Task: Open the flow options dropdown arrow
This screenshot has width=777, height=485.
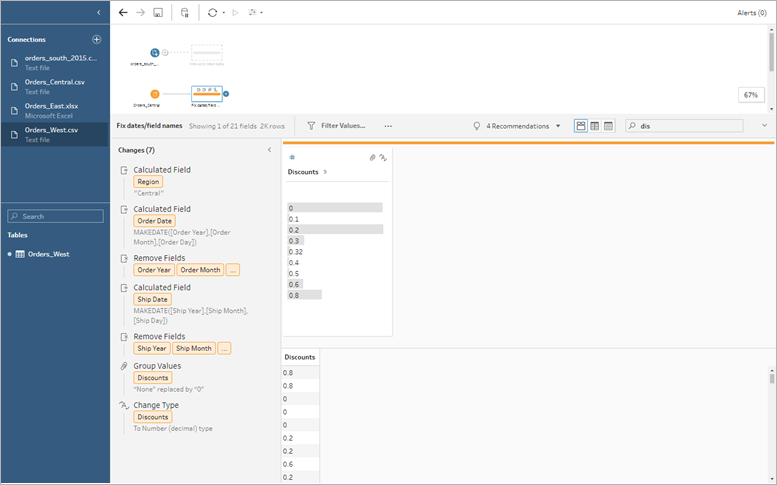Action: pyautogui.click(x=262, y=13)
